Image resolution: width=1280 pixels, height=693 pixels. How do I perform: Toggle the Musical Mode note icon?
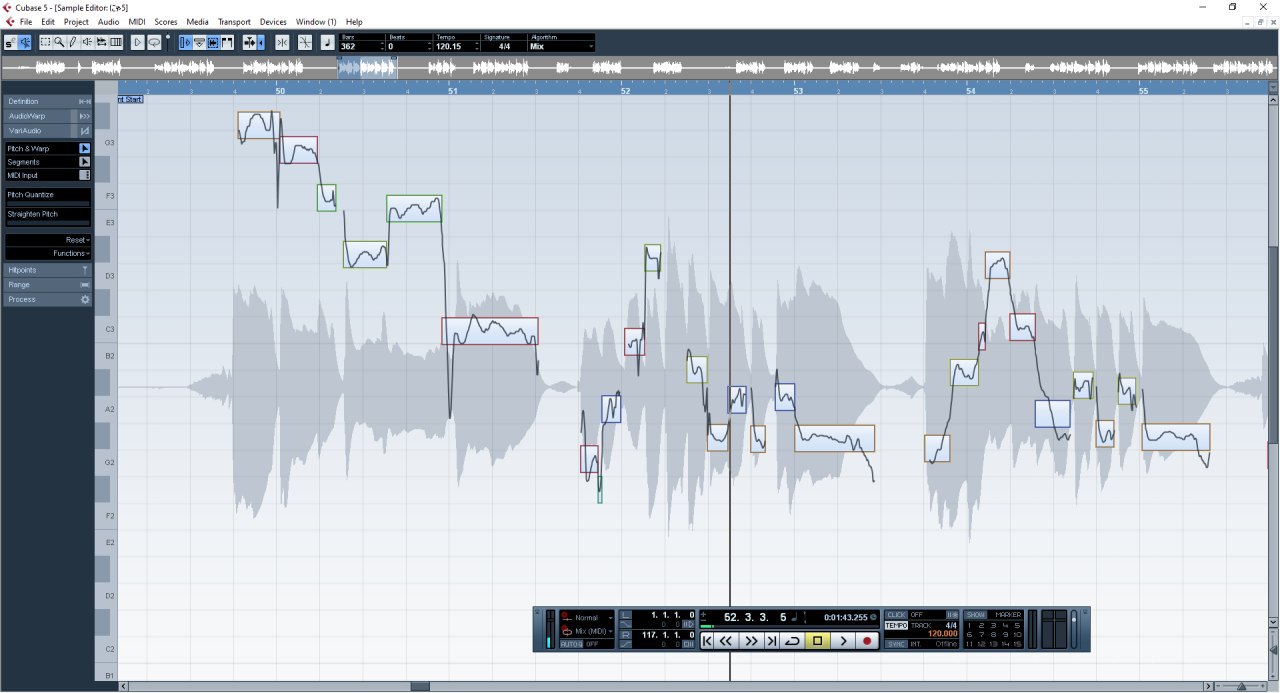coord(327,43)
